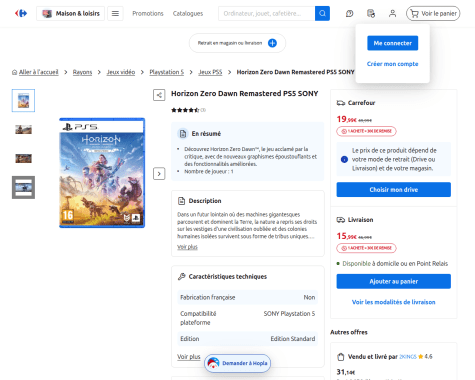Click the Carrefour logo
The width and height of the screenshot is (475, 380).
(x=21, y=13)
